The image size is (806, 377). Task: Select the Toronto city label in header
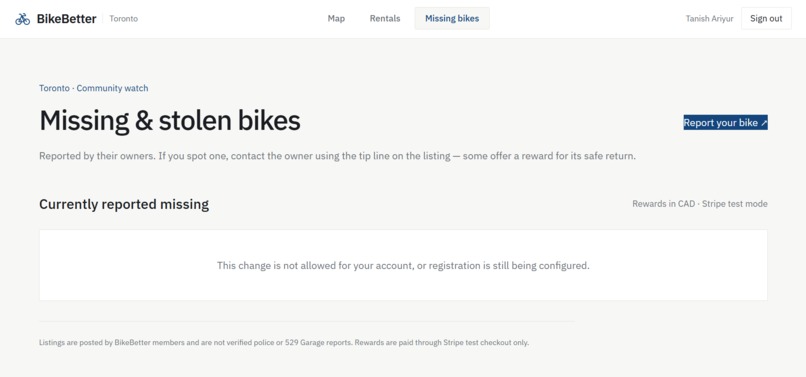click(x=123, y=19)
